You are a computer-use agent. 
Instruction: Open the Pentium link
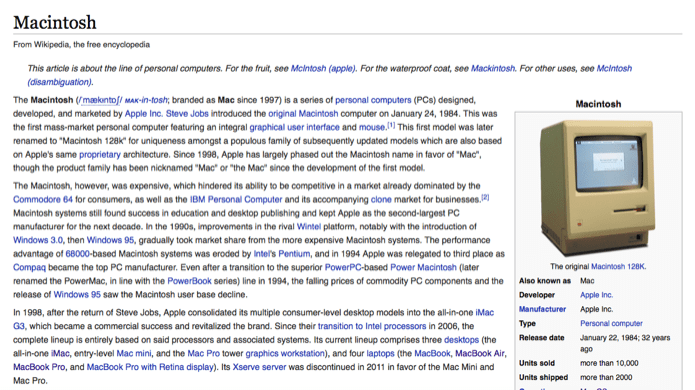(294, 254)
